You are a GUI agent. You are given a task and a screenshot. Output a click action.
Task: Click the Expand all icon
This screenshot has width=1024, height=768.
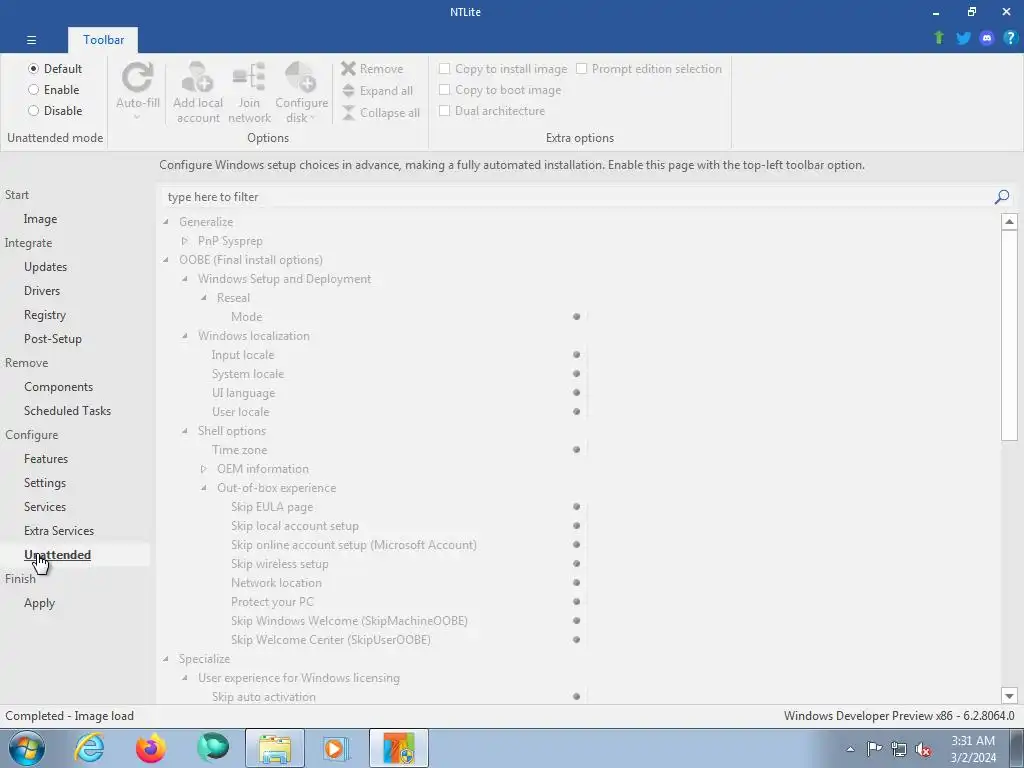[349, 91]
